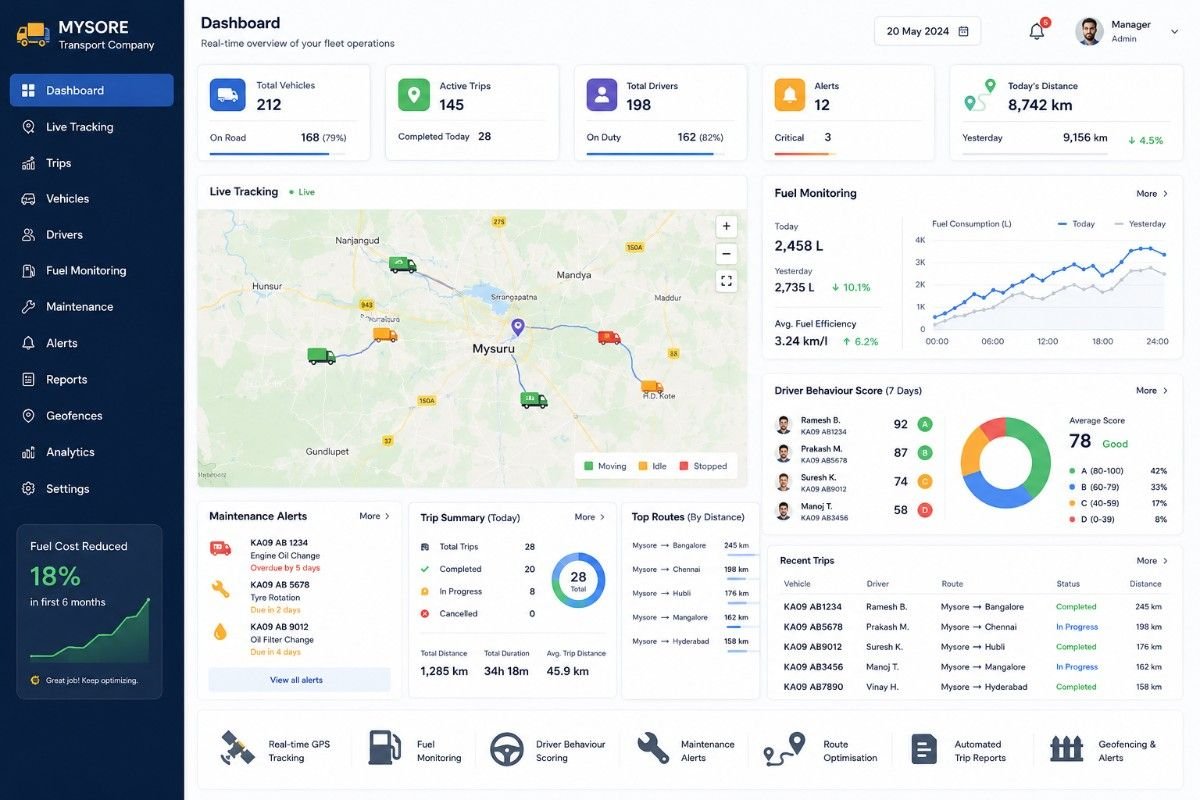Image resolution: width=1200 pixels, height=800 pixels.
Task: Click the Alerts bell sidebar icon
Action: pos(28,343)
